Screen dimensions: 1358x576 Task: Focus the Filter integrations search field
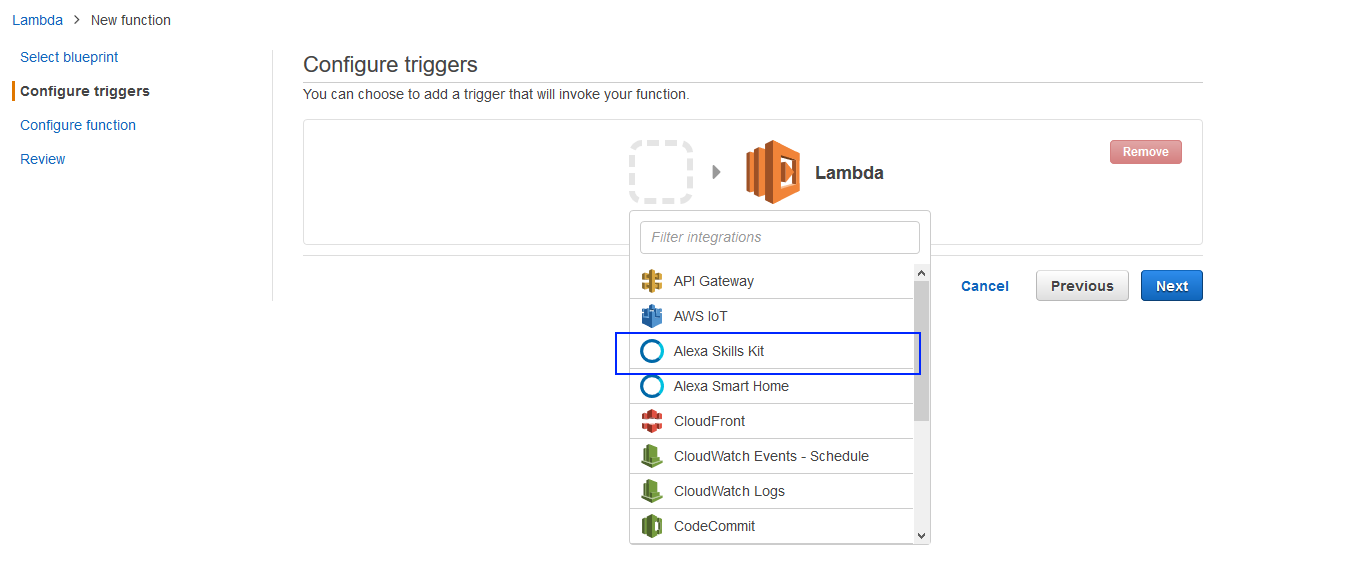pyautogui.click(x=779, y=237)
